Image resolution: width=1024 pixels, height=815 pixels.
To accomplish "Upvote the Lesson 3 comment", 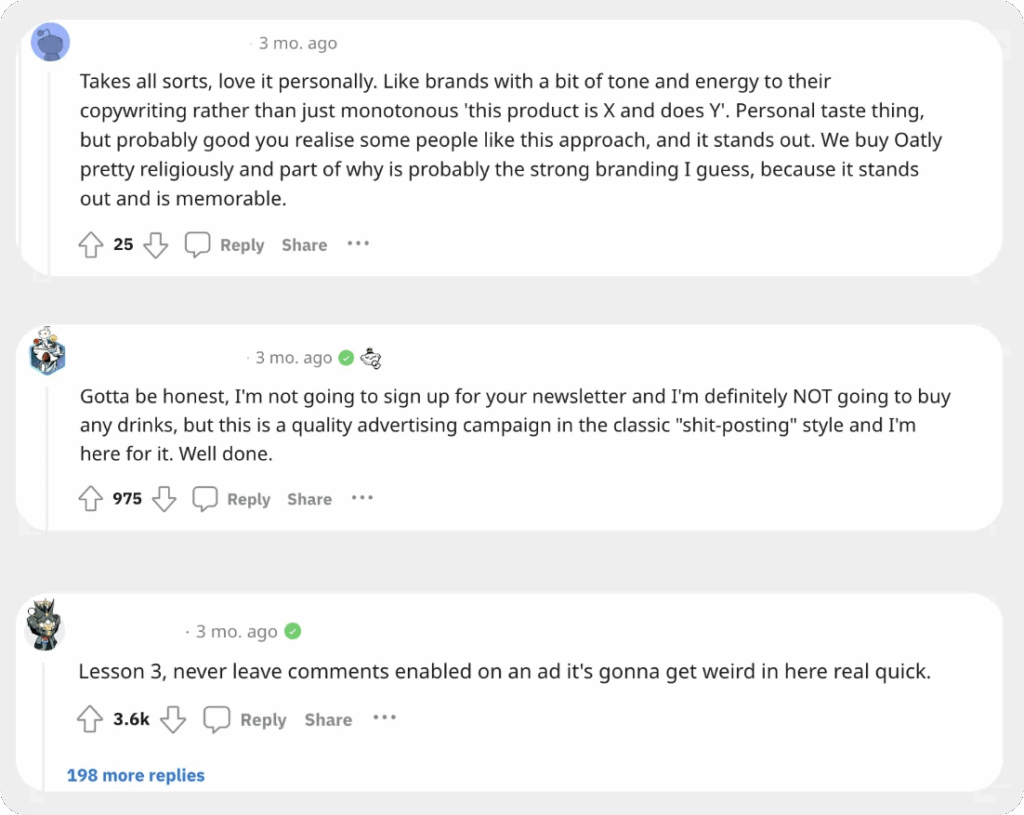I will pyautogui.click(x=91, y=719).
